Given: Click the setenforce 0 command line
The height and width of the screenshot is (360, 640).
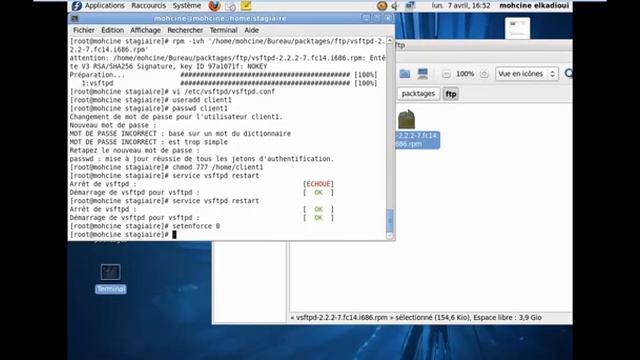Looking at the screenshot, I should coord(145,226).
